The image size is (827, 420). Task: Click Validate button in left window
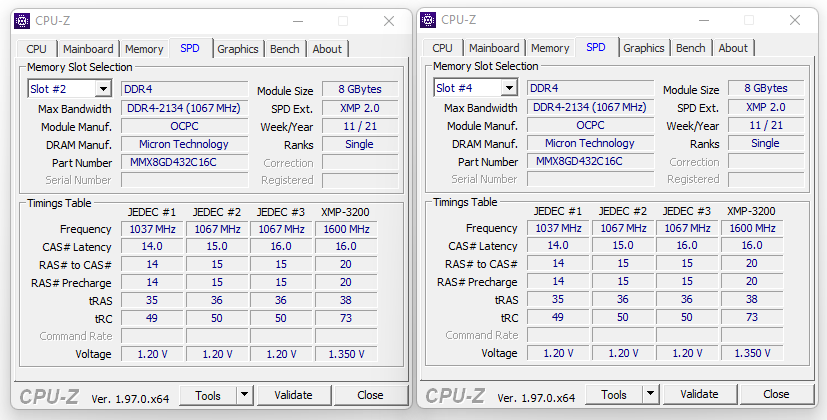coord(294,395)
